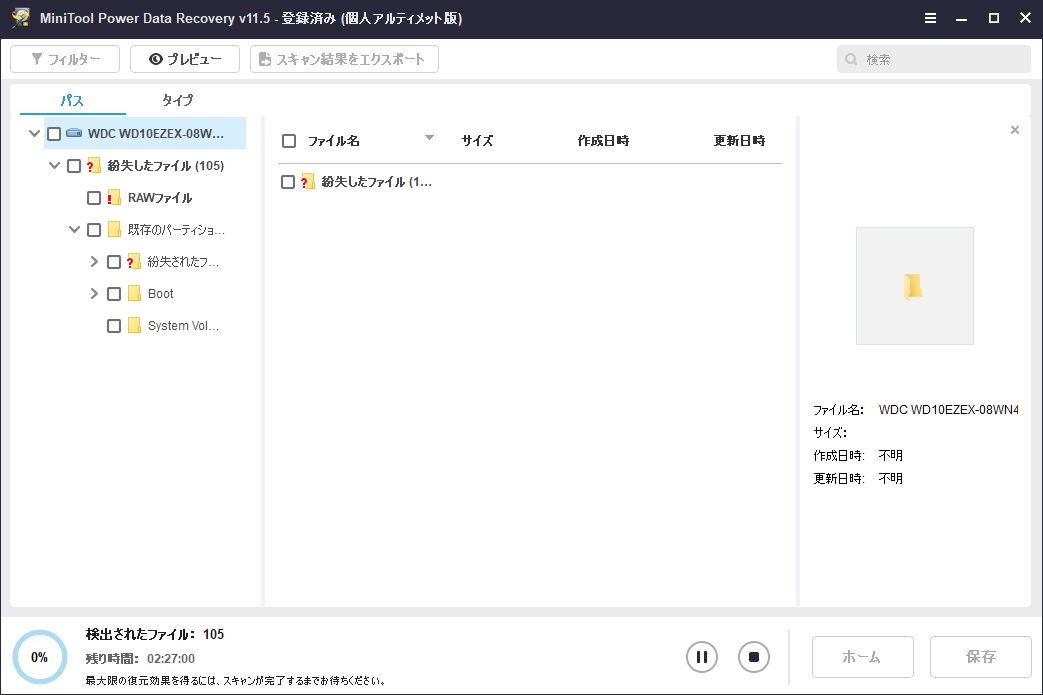This screenshot has height=695, width=1043.
Task: Click the WDC hard drive icon in tree
Action: coord(75,134)
